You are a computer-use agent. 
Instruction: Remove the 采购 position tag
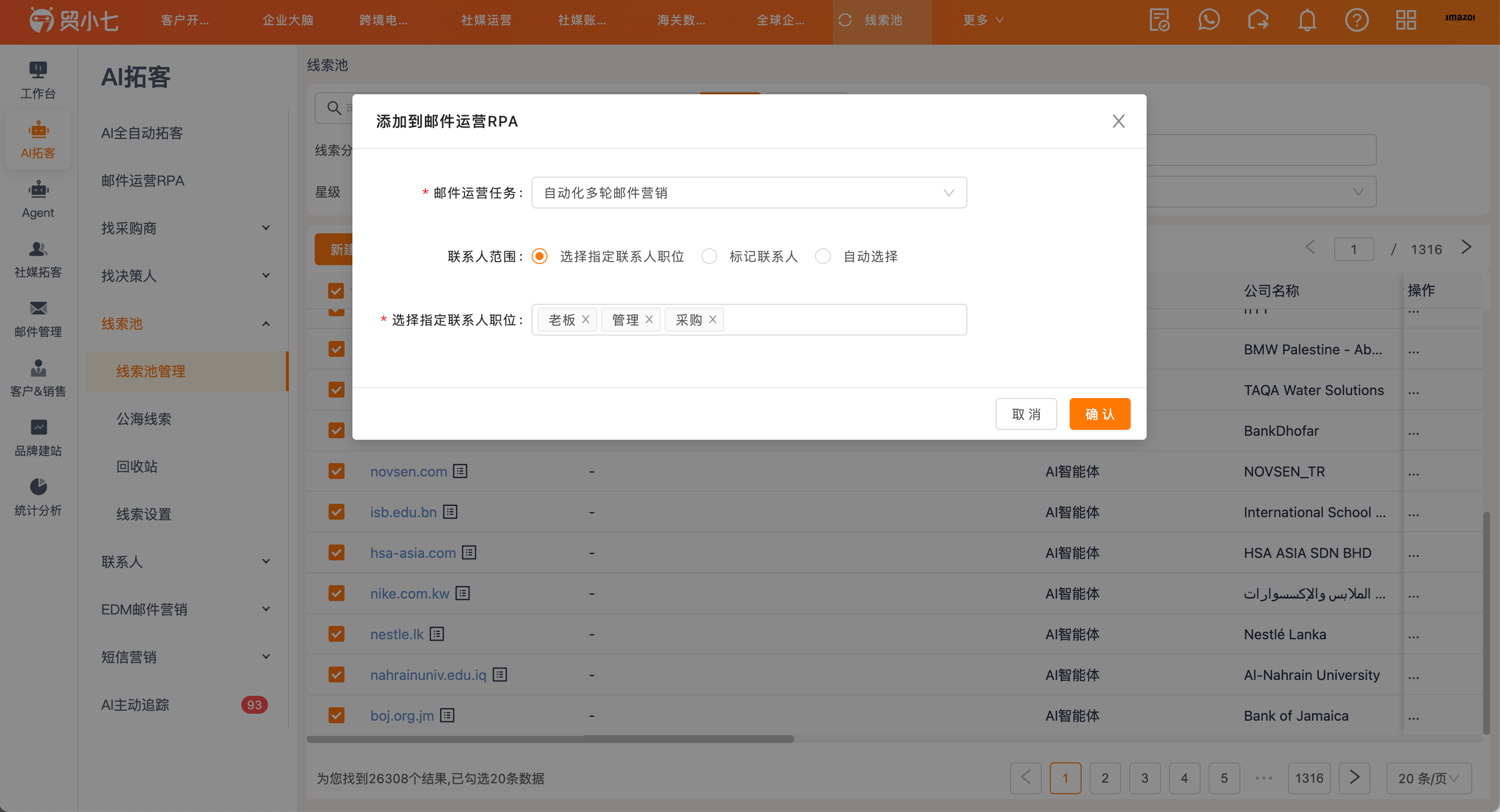(713, 319)
